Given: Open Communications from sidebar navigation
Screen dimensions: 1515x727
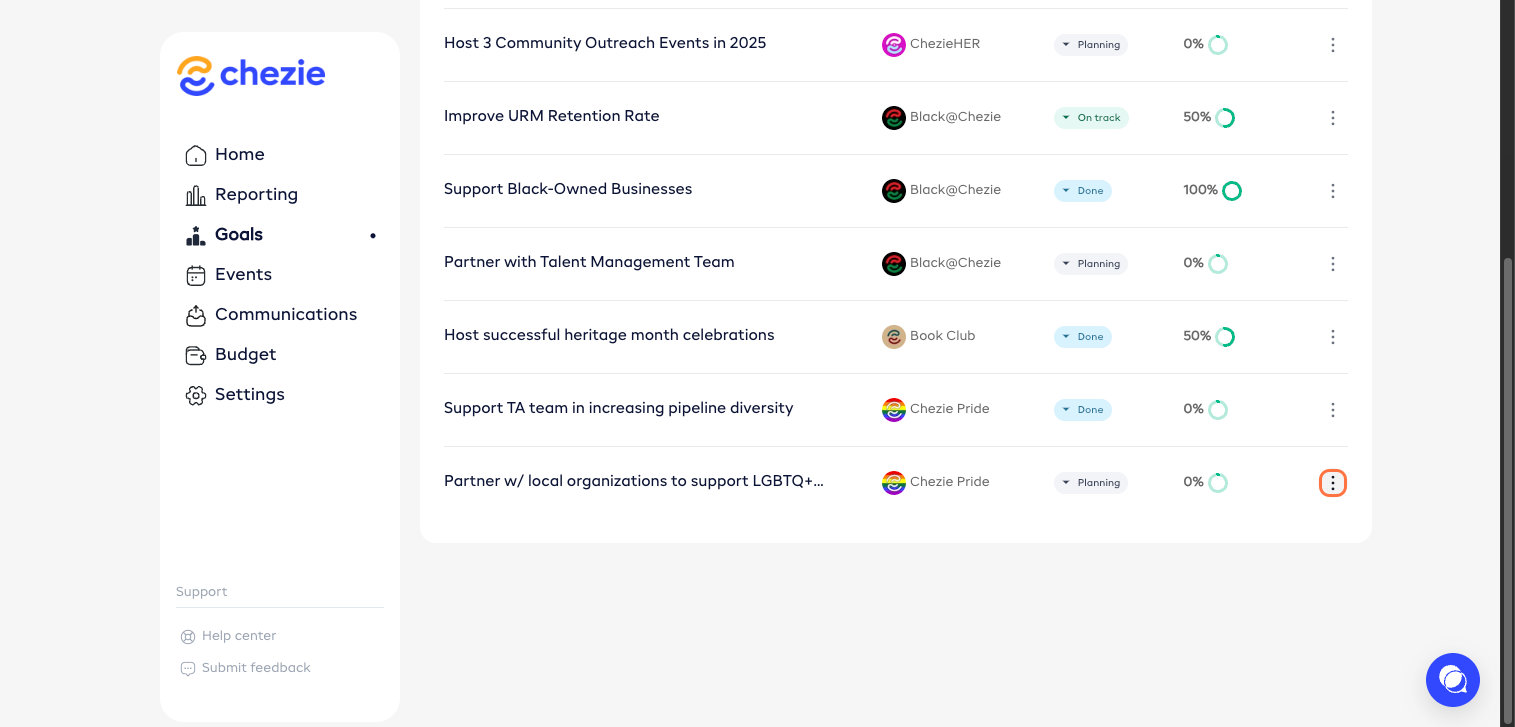Looking at the screenshot, I should point(285,315).
